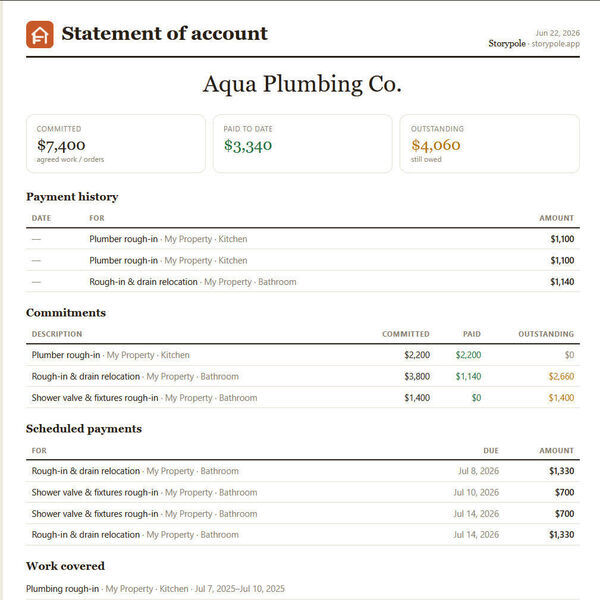
Task: Click the Outstanding column header in Commitments table
Action: coord(546,334)
